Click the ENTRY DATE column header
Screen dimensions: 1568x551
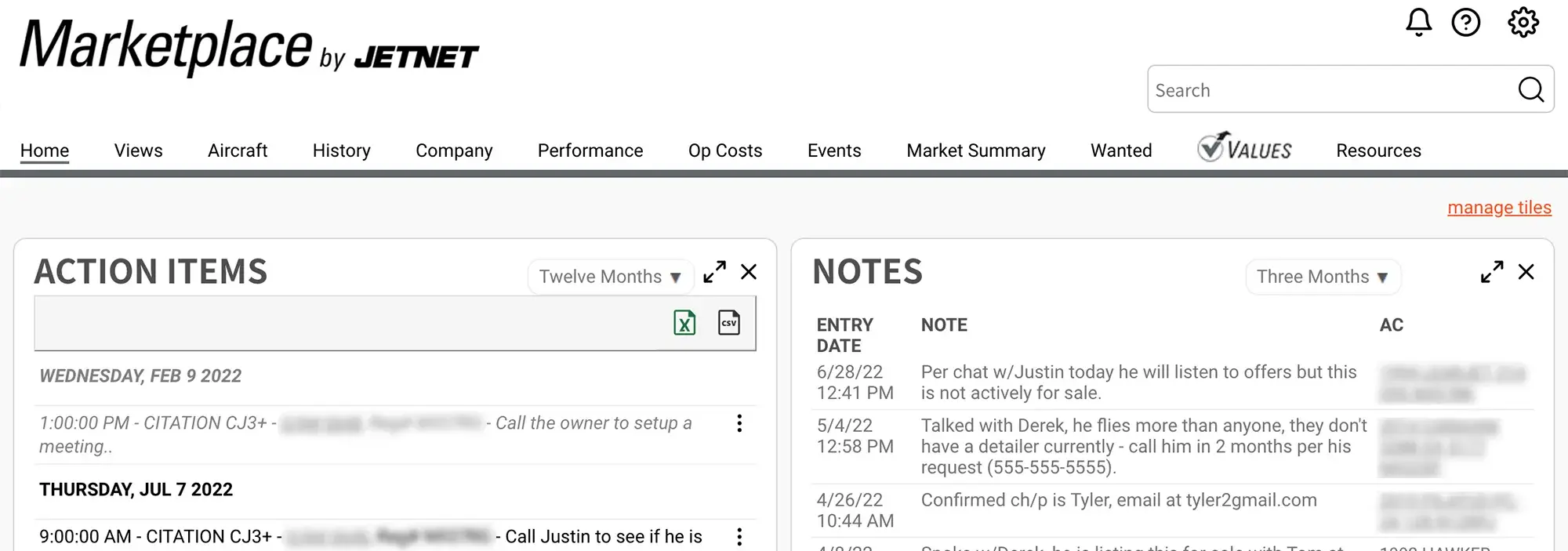tap(844, 335)
